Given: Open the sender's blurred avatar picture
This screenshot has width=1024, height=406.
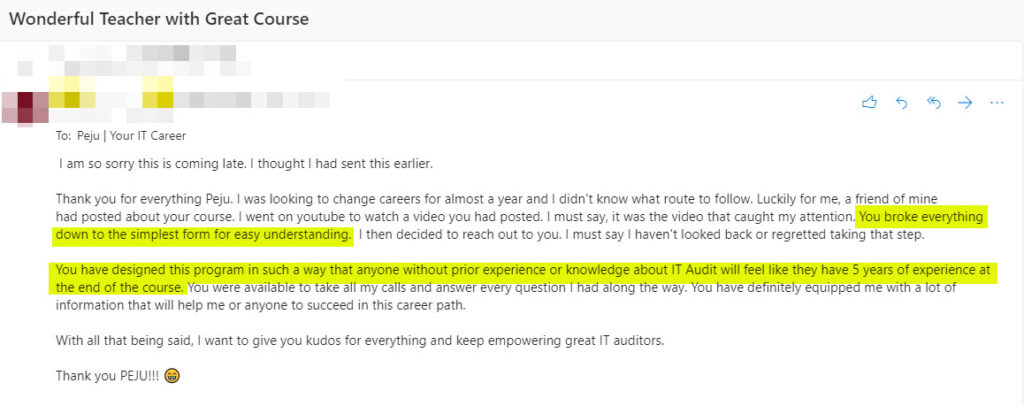Looking at the screenshot, I should 25,108.
